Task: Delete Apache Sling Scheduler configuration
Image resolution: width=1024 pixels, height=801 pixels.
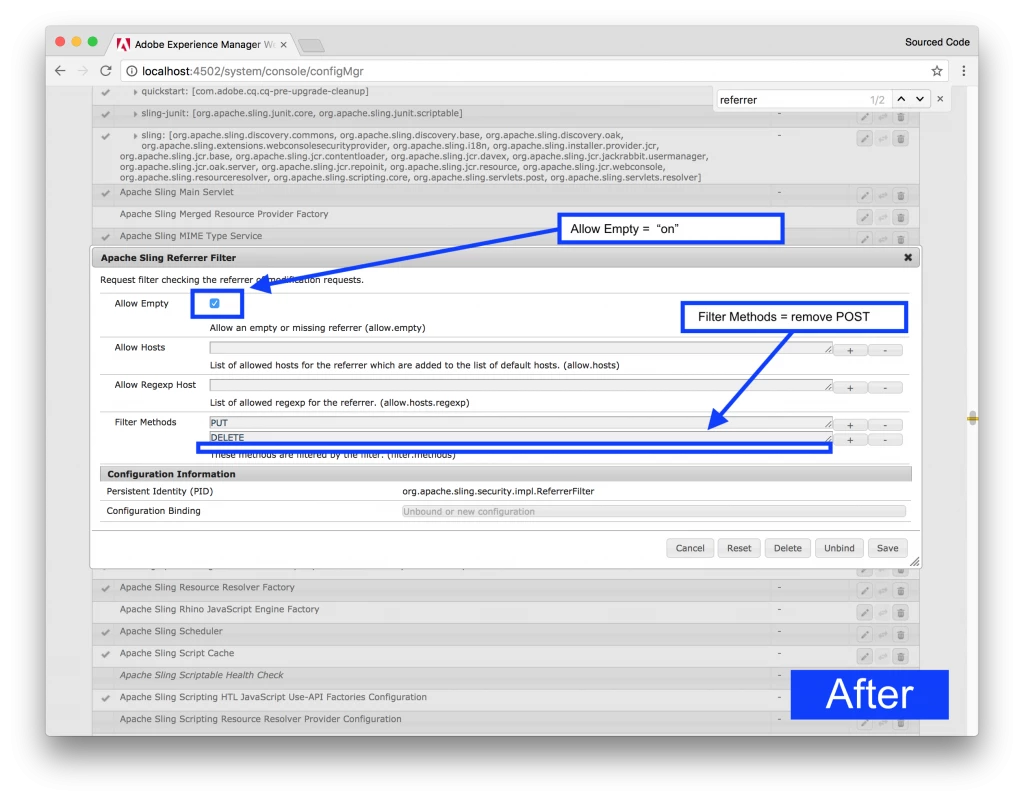Action: click(901, 635)
